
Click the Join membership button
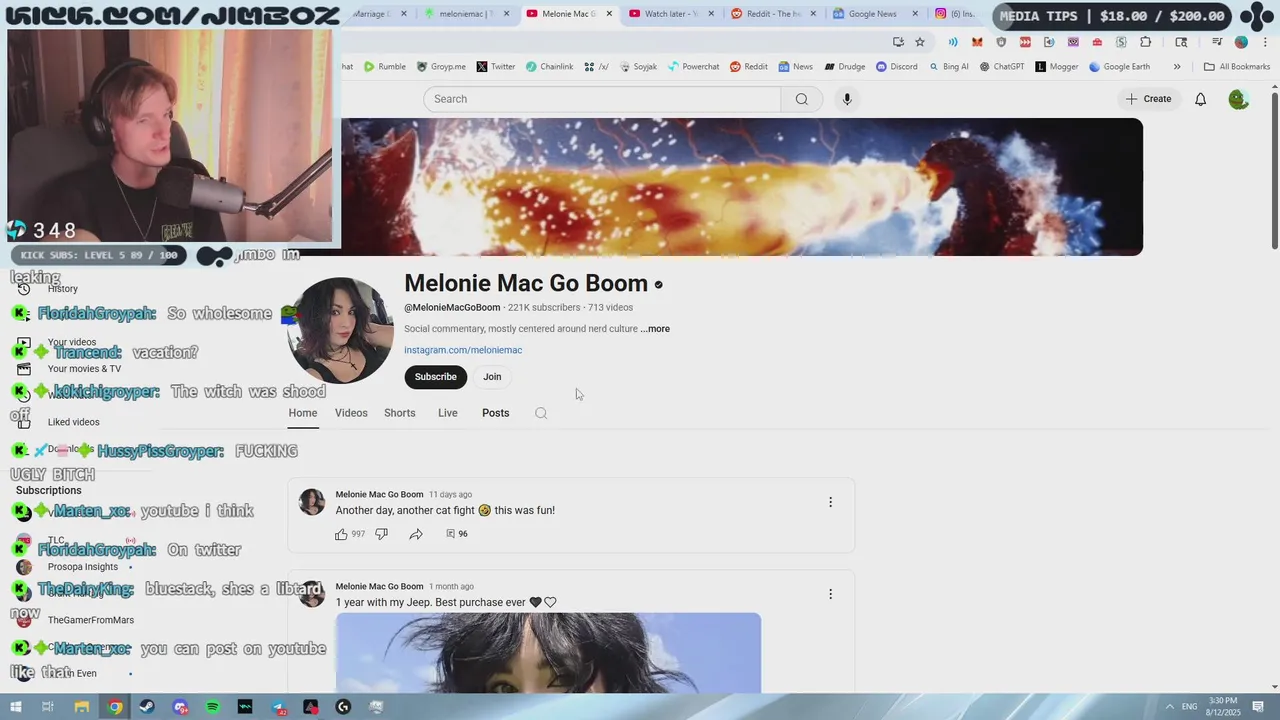click(492, 377)
